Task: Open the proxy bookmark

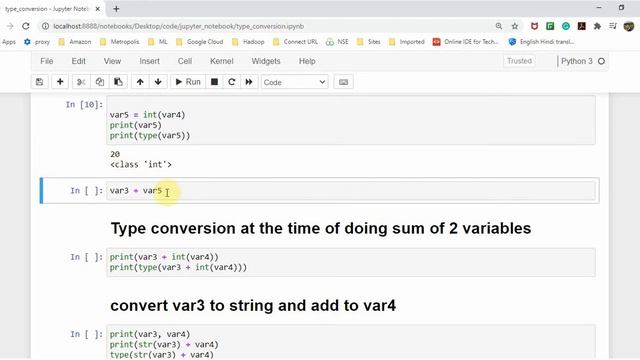Action: [x=37, y=42]
